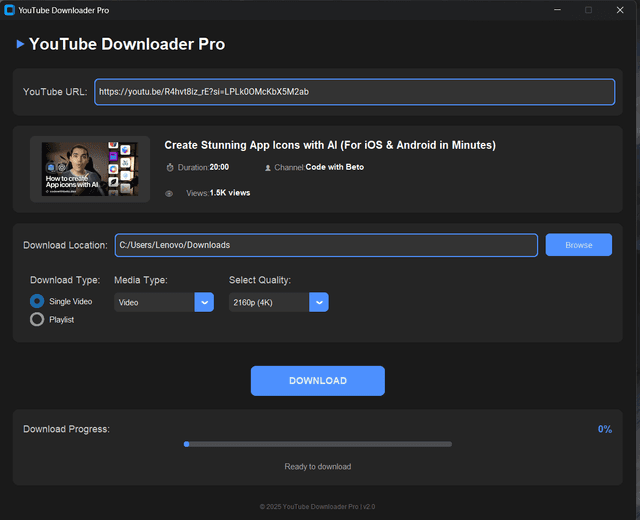The image size is (640, 520).
Task: Start the download with the DOWNLOAD button
Action: [318, 381]
